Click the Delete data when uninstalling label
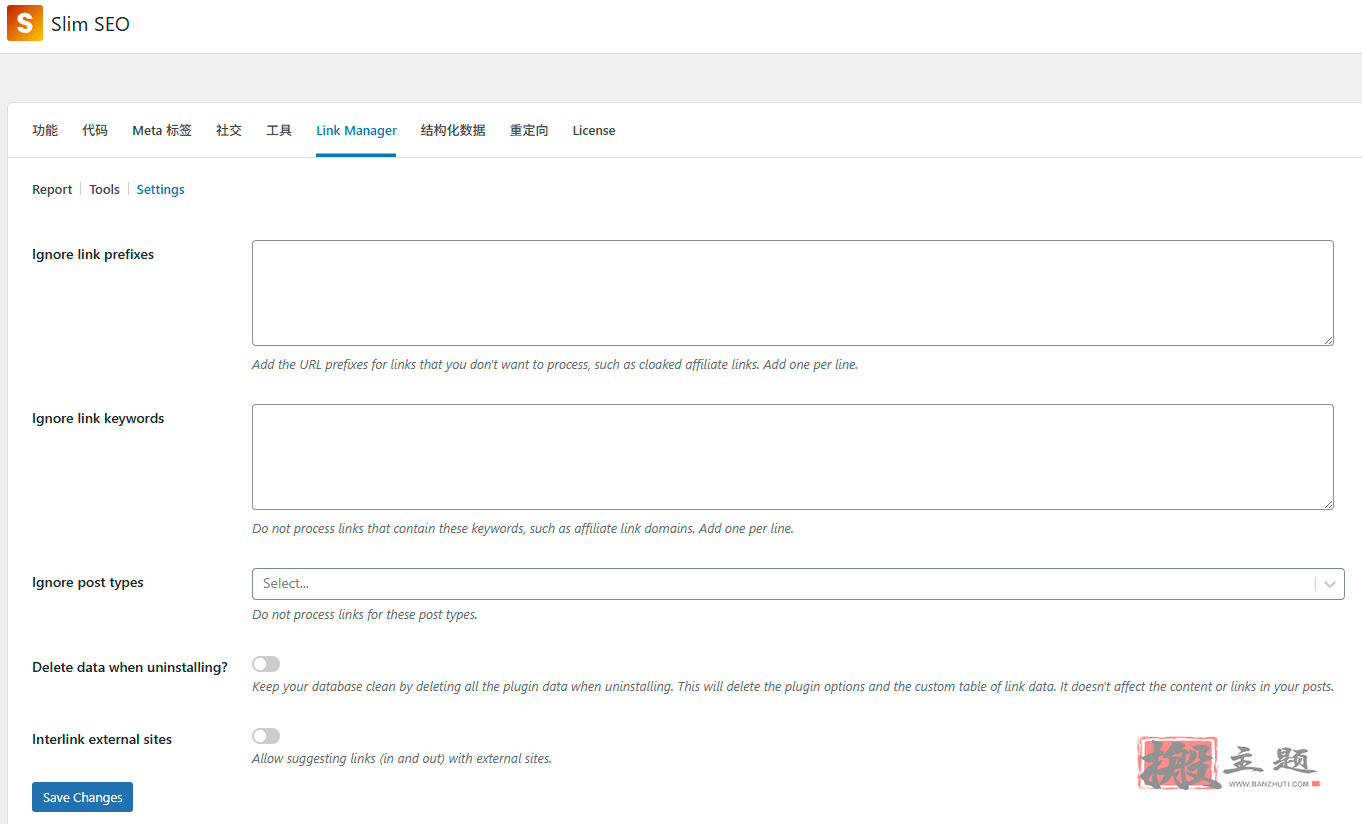The width and height of the screenshot is (1362, 824). click(x=130, y=667)
